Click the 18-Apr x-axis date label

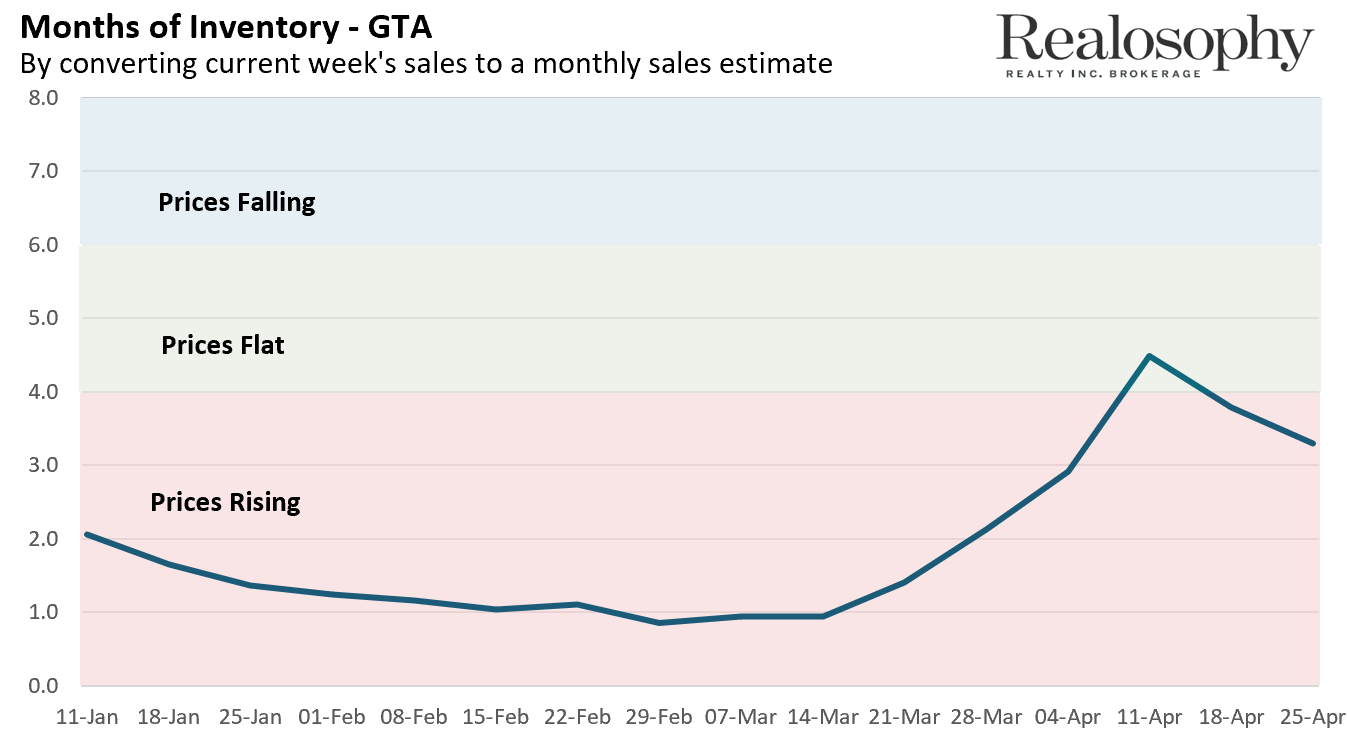[x=1231, y=717]
